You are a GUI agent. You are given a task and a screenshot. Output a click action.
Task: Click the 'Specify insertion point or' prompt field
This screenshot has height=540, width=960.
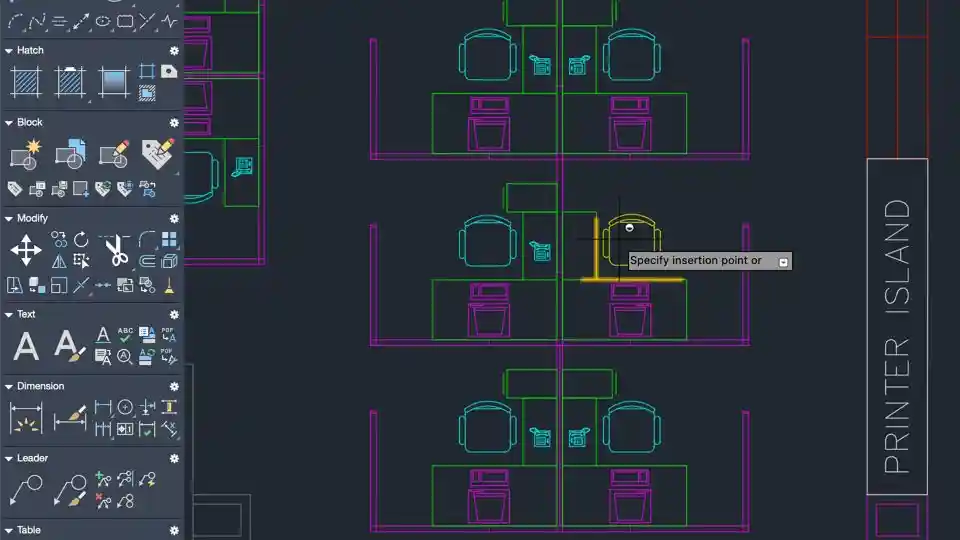[x=710, y=261]
